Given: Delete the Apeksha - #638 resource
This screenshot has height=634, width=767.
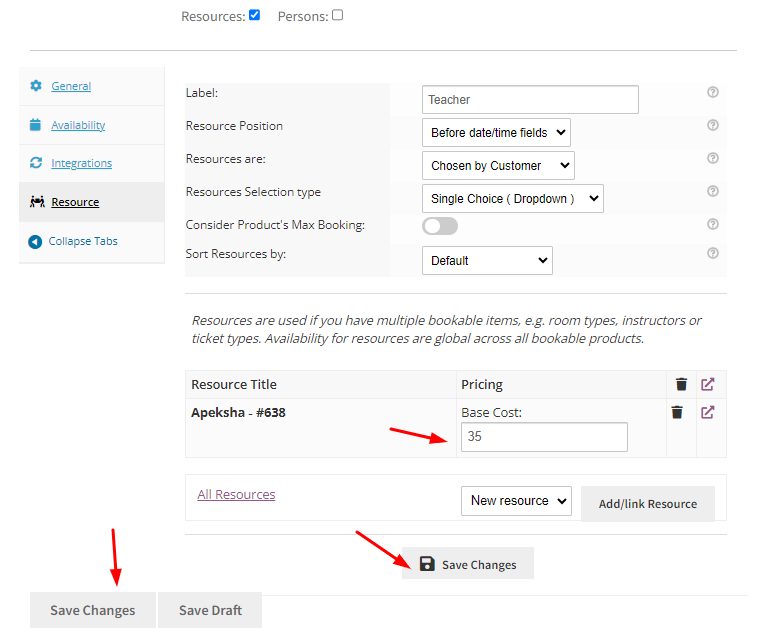Looking at the screenshot, I should 677,412.
